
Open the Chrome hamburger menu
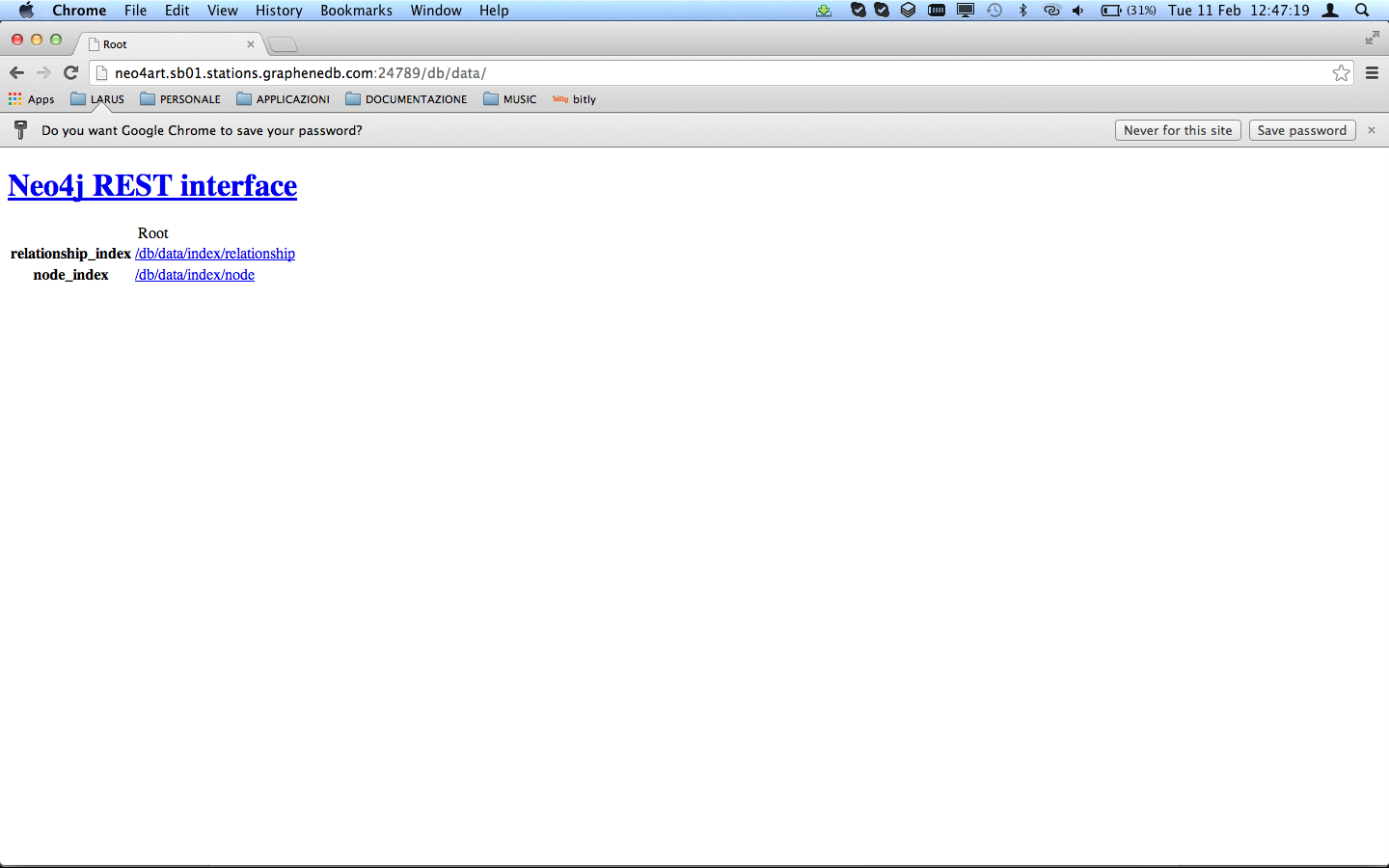(x=1372, y=73)
